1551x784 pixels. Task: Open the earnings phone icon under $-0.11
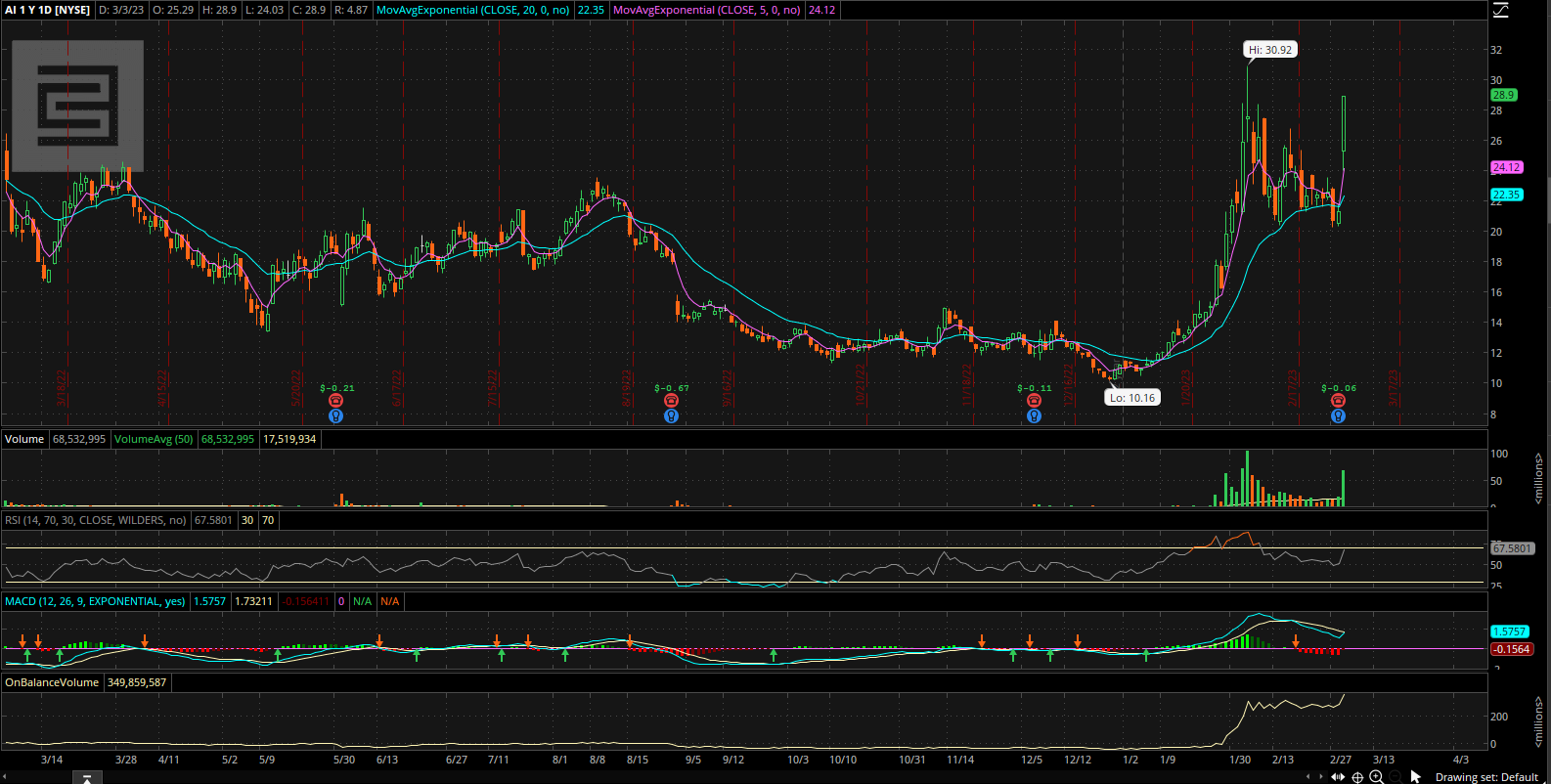(x=1034, y=401)
